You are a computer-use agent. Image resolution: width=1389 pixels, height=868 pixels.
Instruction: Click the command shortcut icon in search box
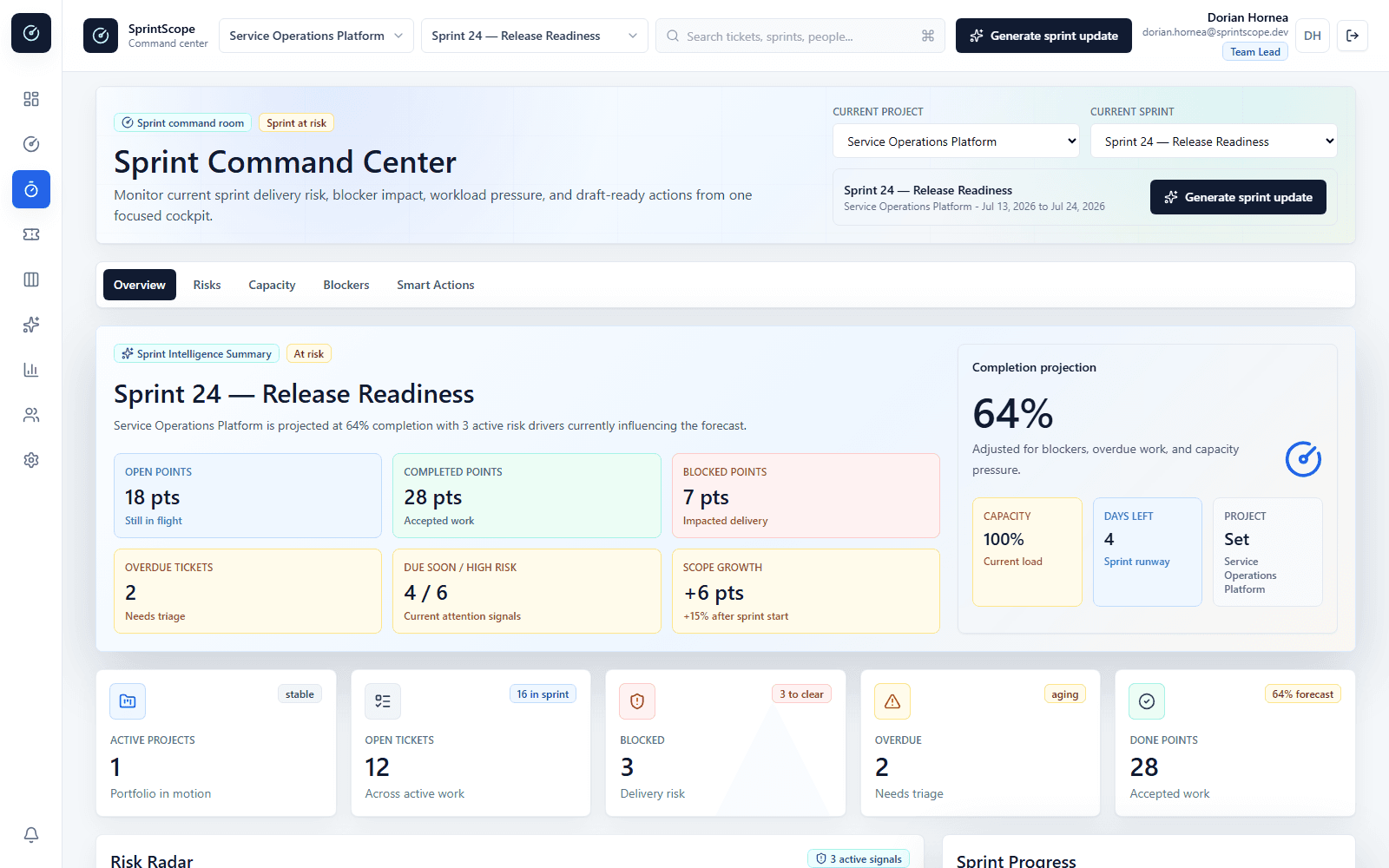pos(928,36)
